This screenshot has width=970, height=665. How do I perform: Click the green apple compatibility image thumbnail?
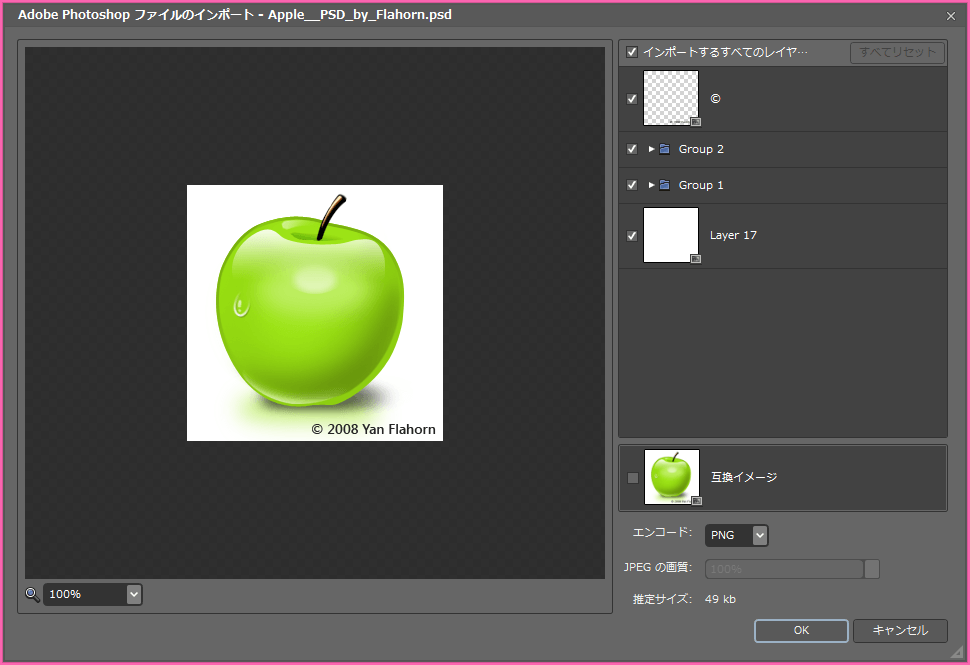pos(671,477)
